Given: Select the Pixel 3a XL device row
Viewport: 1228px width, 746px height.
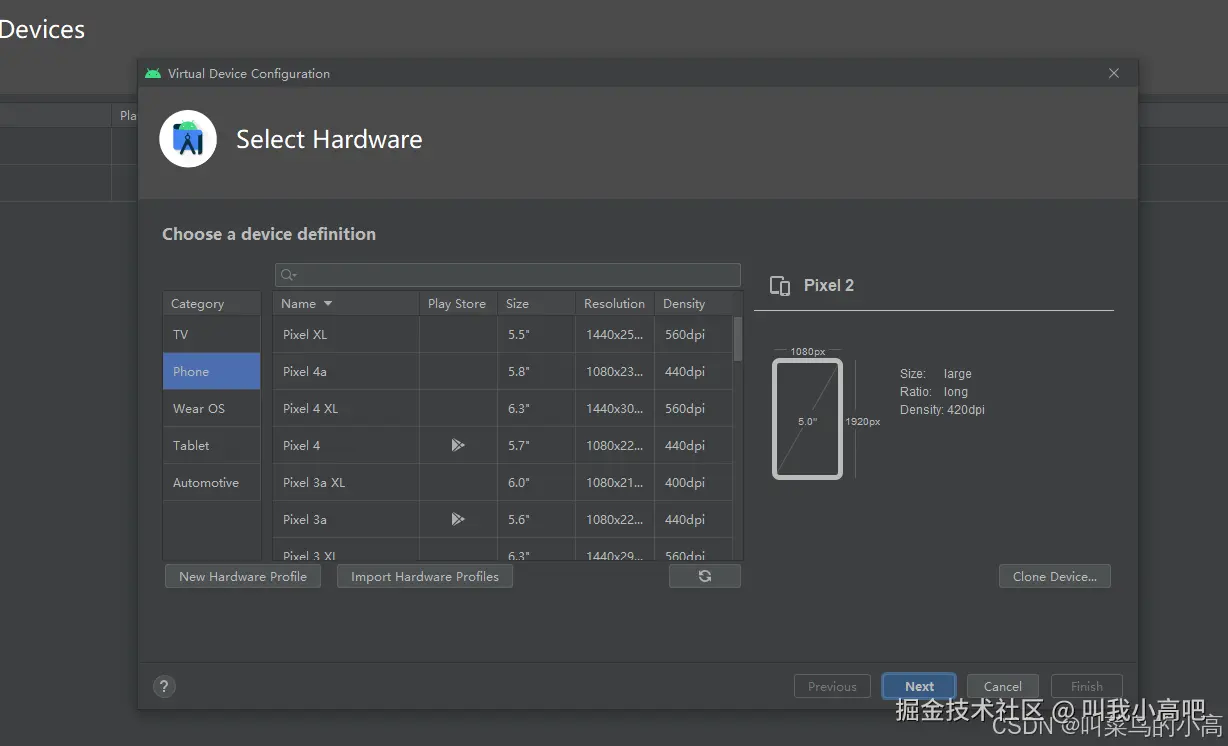Looking at the screenshot, I should tap(503, 482).
